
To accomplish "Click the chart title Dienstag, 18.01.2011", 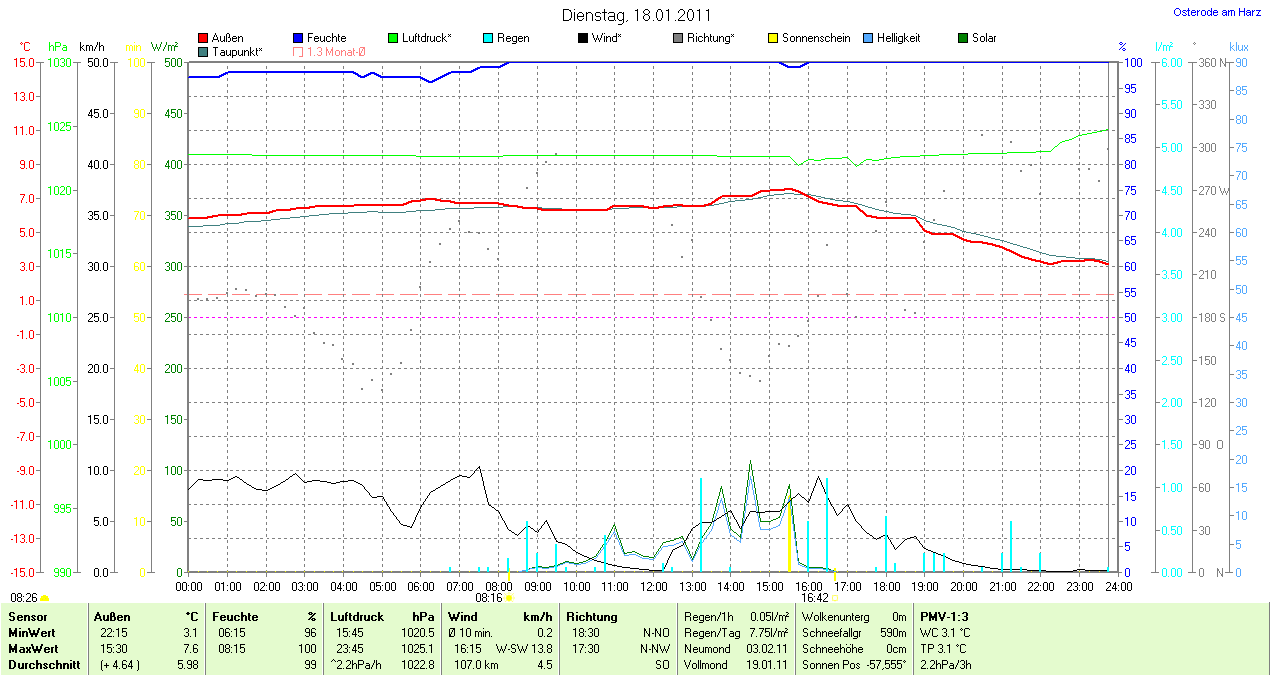I will pos(635,15).
